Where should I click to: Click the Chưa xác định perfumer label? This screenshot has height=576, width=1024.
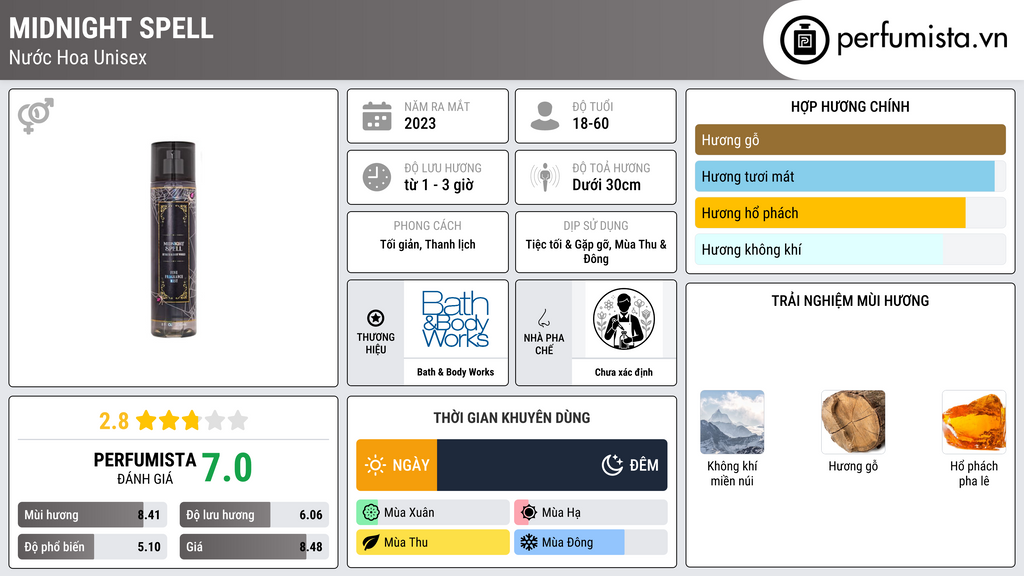pos(624,372)
